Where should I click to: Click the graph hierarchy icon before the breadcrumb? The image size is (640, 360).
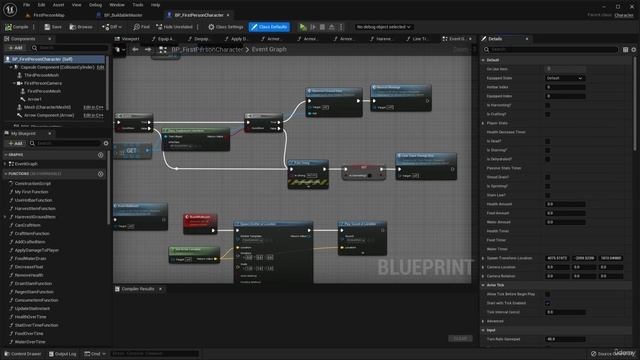click(162, 49)
